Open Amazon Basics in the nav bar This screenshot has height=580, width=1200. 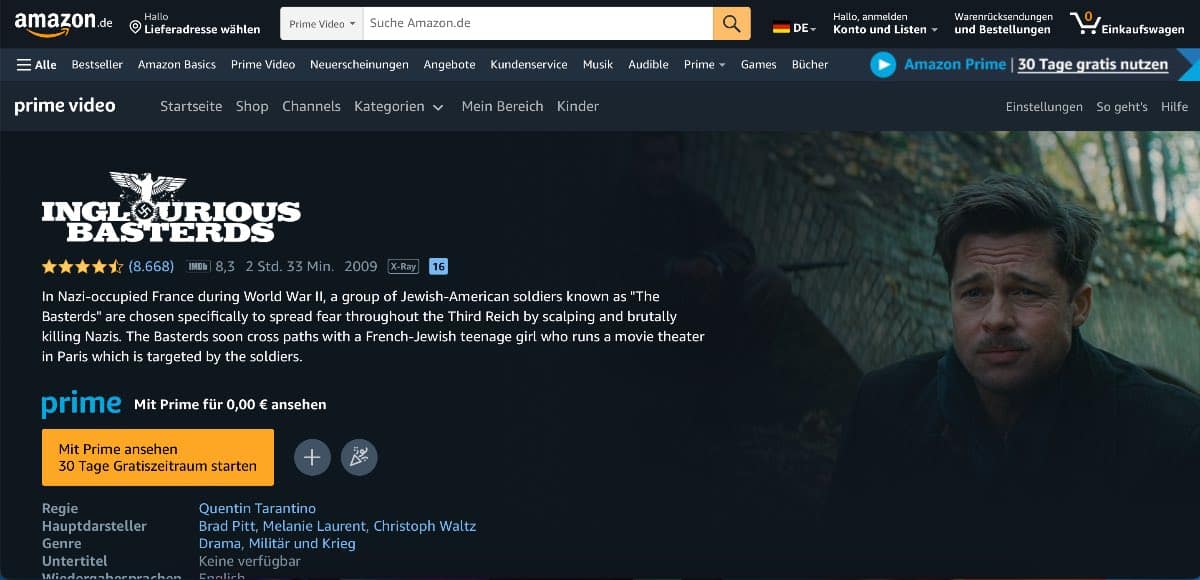[x=177, y=64]
